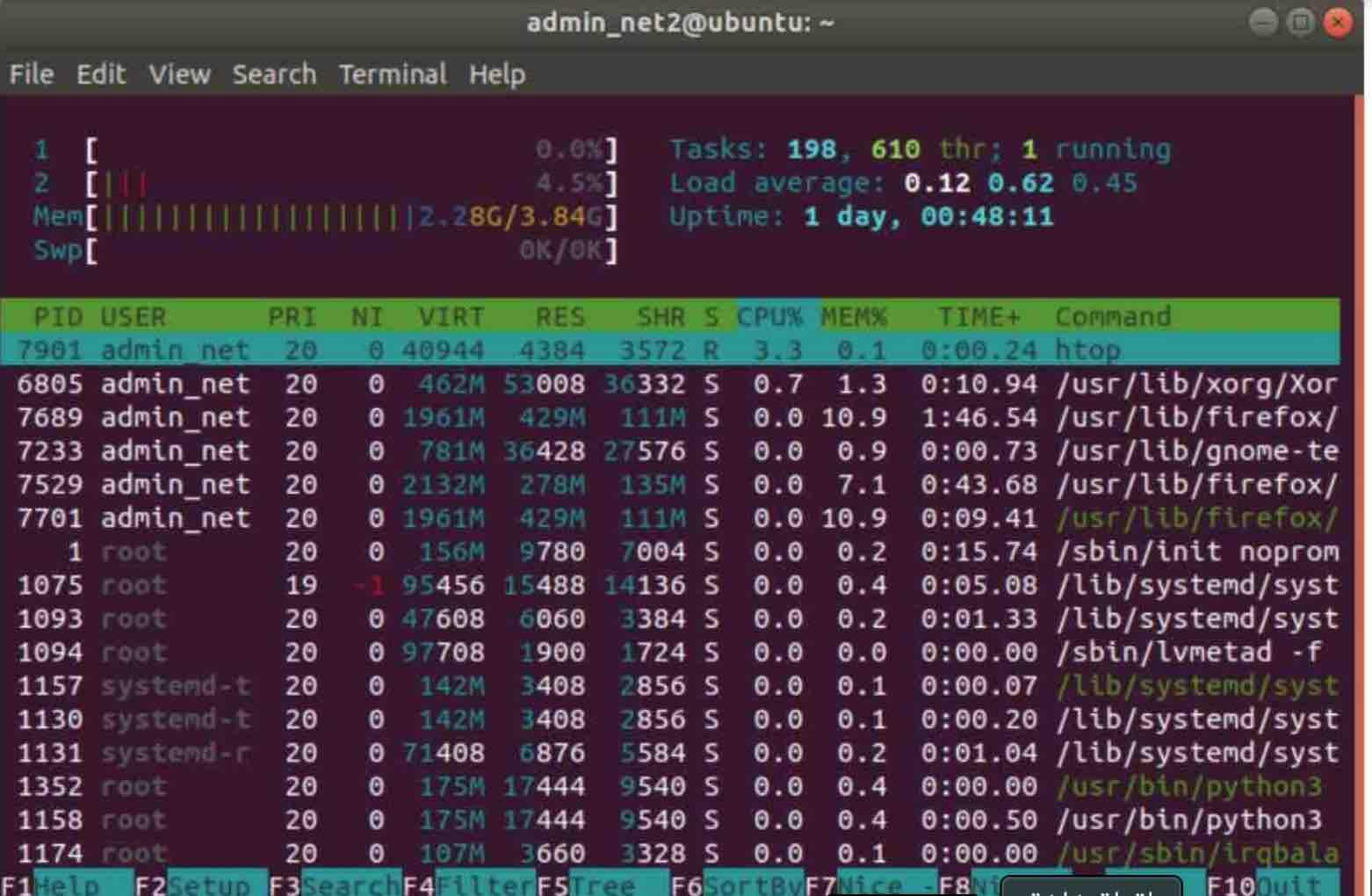Image resolution: width=1372 pixels, height=896 pixels.
Task: Select the firefox process row PID 7529
Action: (670, 484)
